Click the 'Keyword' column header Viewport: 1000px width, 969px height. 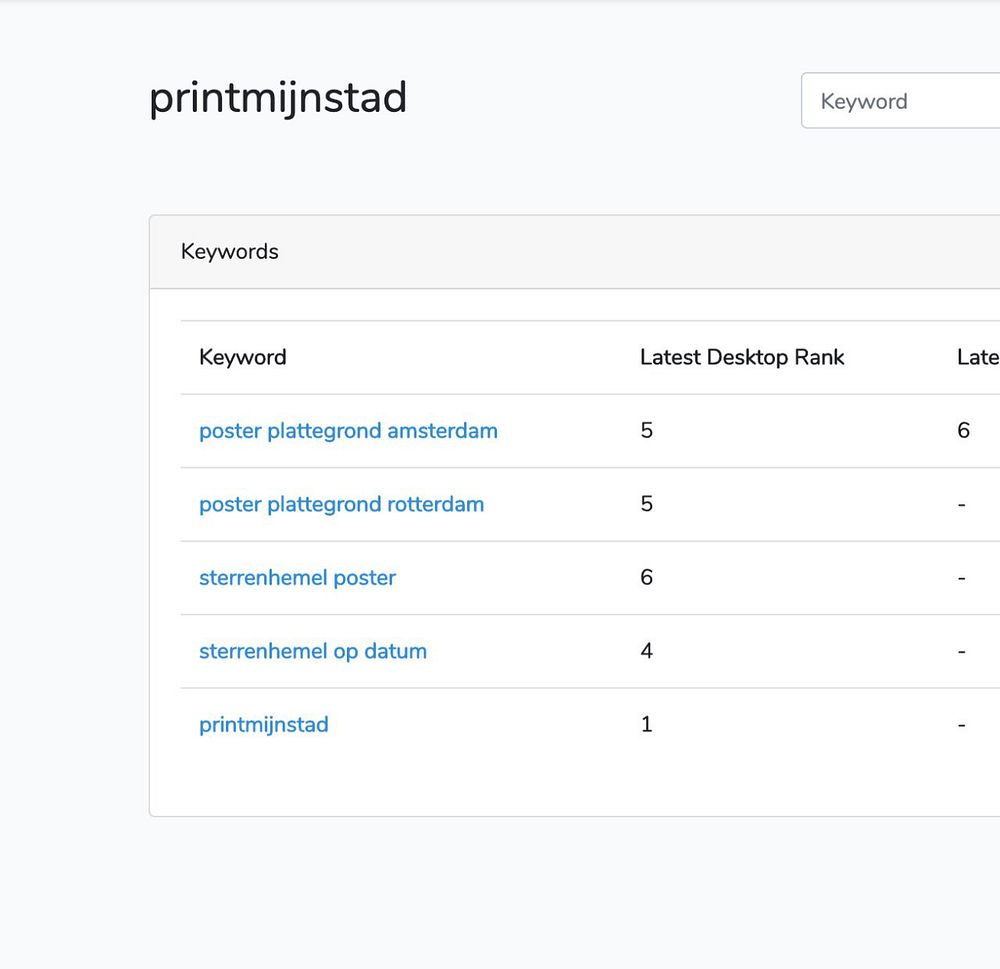pos(243,357)
